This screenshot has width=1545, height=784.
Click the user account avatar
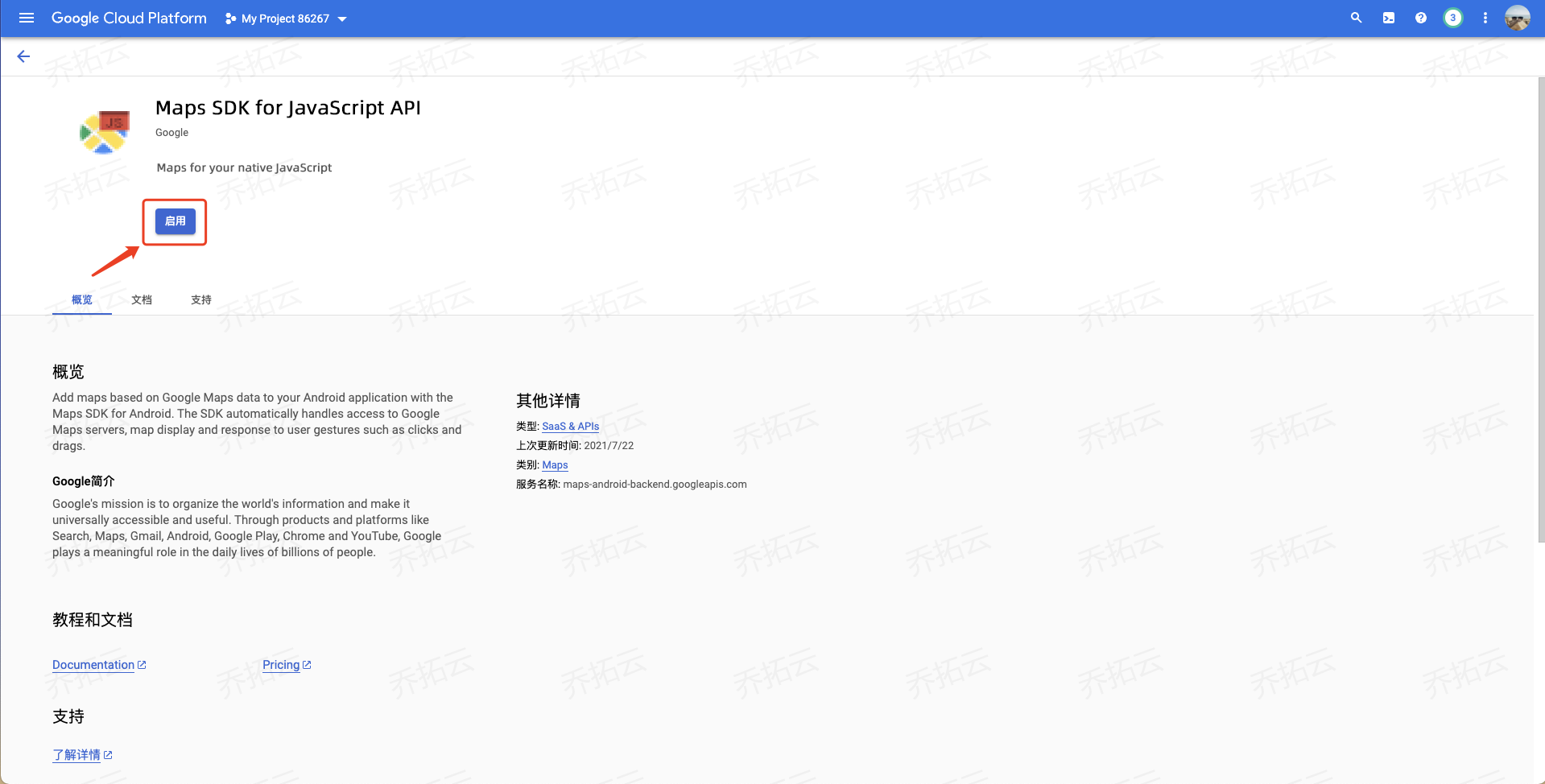[x=1518, y=18]
